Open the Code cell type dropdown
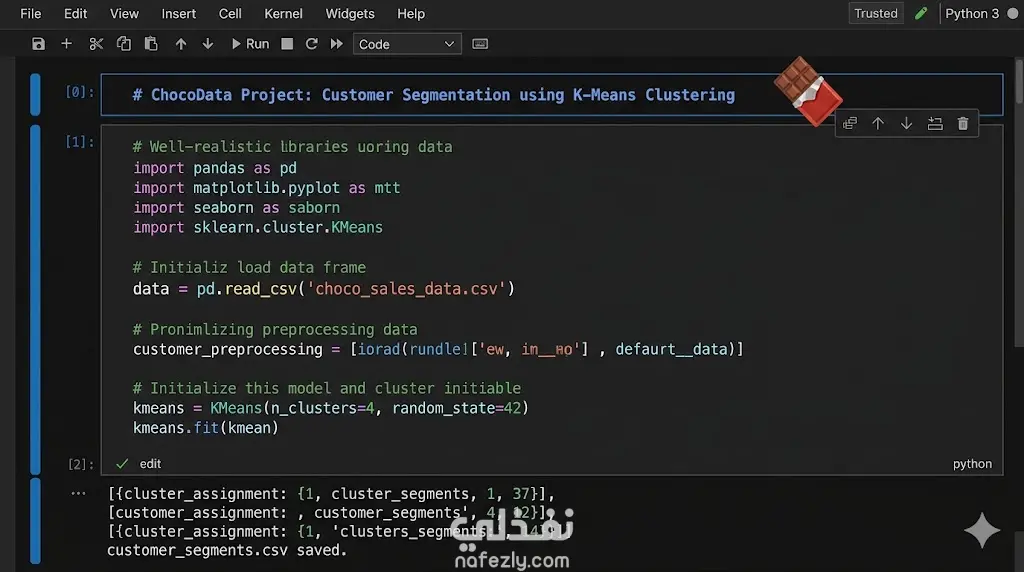1024x572 pixels. pos(407,44)
